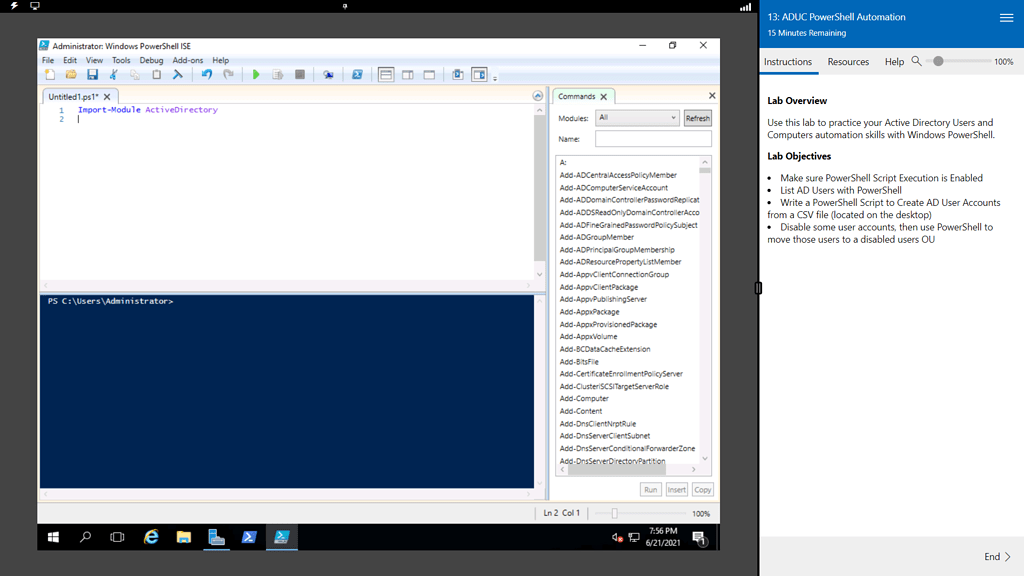This screenshot has height=576, width=1024.
Task: Open the Redo icon on the toolbar
Action: pyautogui.click(x=229, y=74)
